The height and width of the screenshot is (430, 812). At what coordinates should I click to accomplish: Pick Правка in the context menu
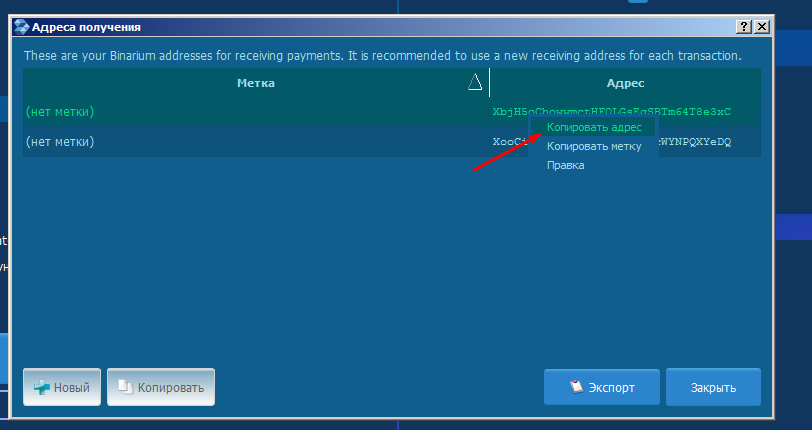(x=566, y=165)
